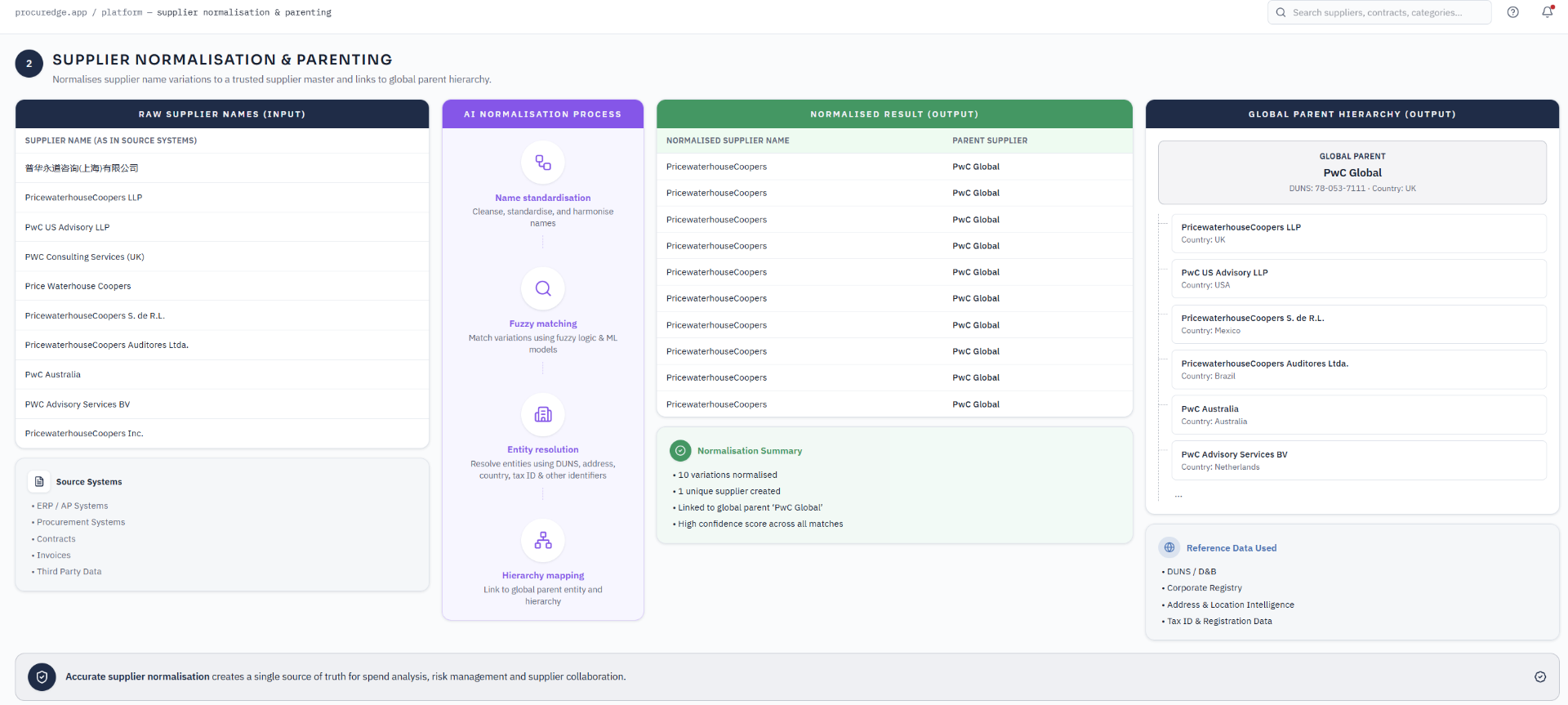Screen dimensions: 1568x705
Task: Click the Reference Data Used globe icon
Action: coord(1169,548)
